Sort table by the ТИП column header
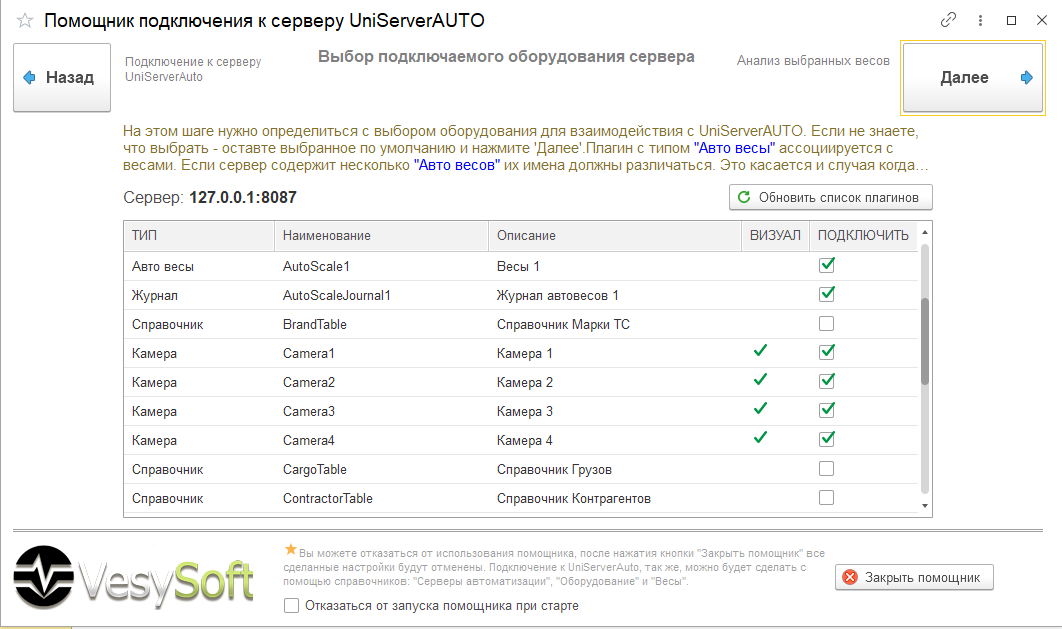Viewport: 1062px width, 629px height. coord(198,236)
